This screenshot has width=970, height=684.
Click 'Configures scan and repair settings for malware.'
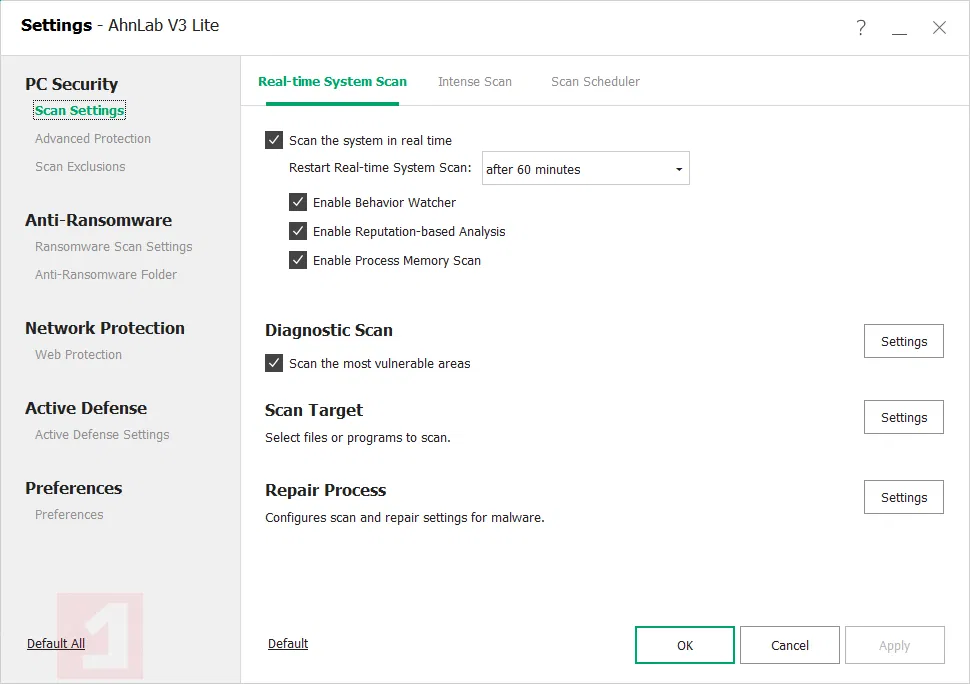(405, 518)
